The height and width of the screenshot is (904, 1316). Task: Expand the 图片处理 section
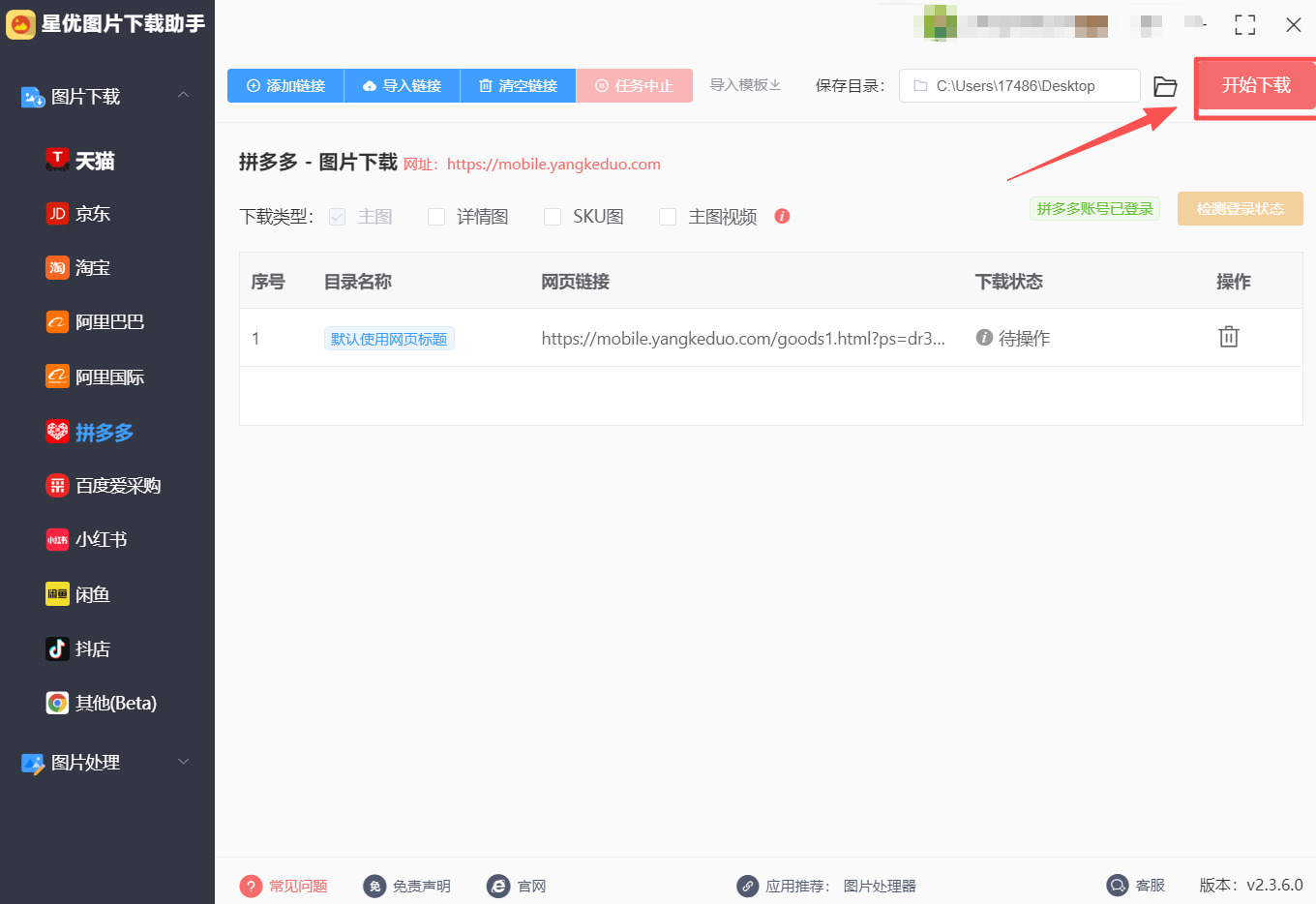tap(184, 763)
